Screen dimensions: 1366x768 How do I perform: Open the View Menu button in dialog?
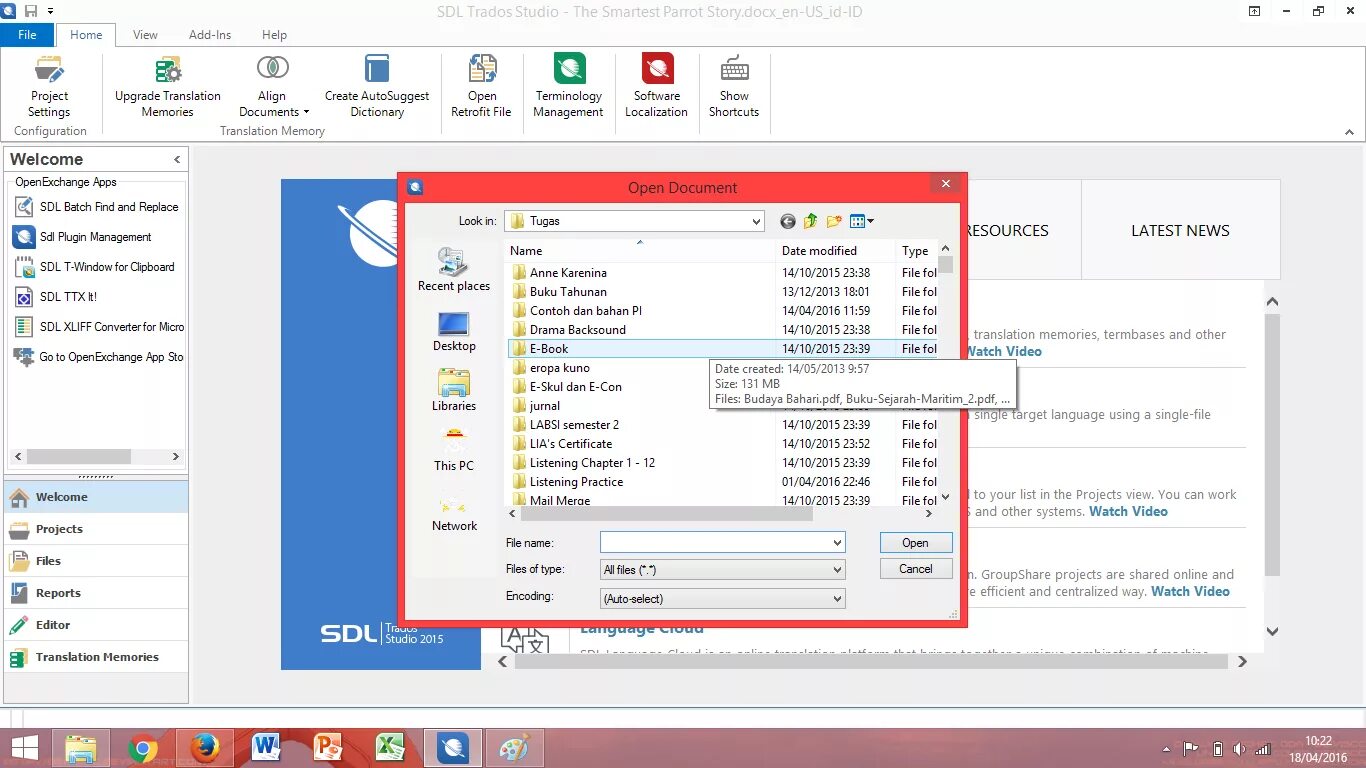pos(861,221)
